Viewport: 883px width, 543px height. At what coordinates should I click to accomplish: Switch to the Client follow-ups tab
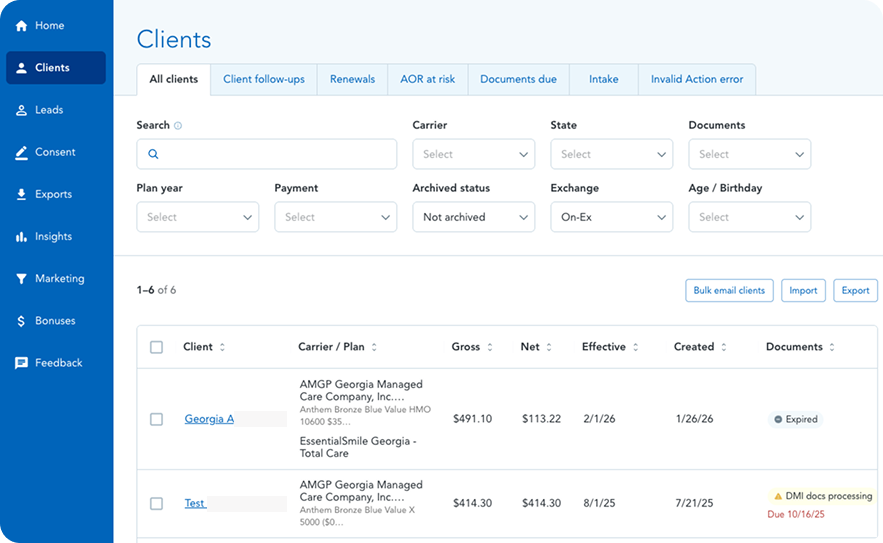264,79
